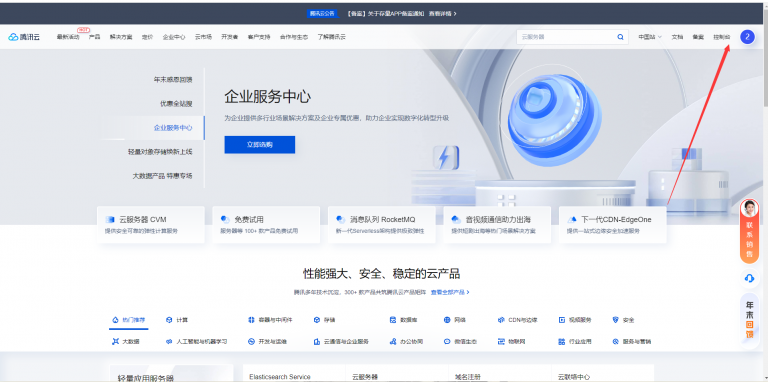Click the 腾讯云公告 badge
This screenshot has width=768, height=382.
pyautogui.click(x=322, y=14)
